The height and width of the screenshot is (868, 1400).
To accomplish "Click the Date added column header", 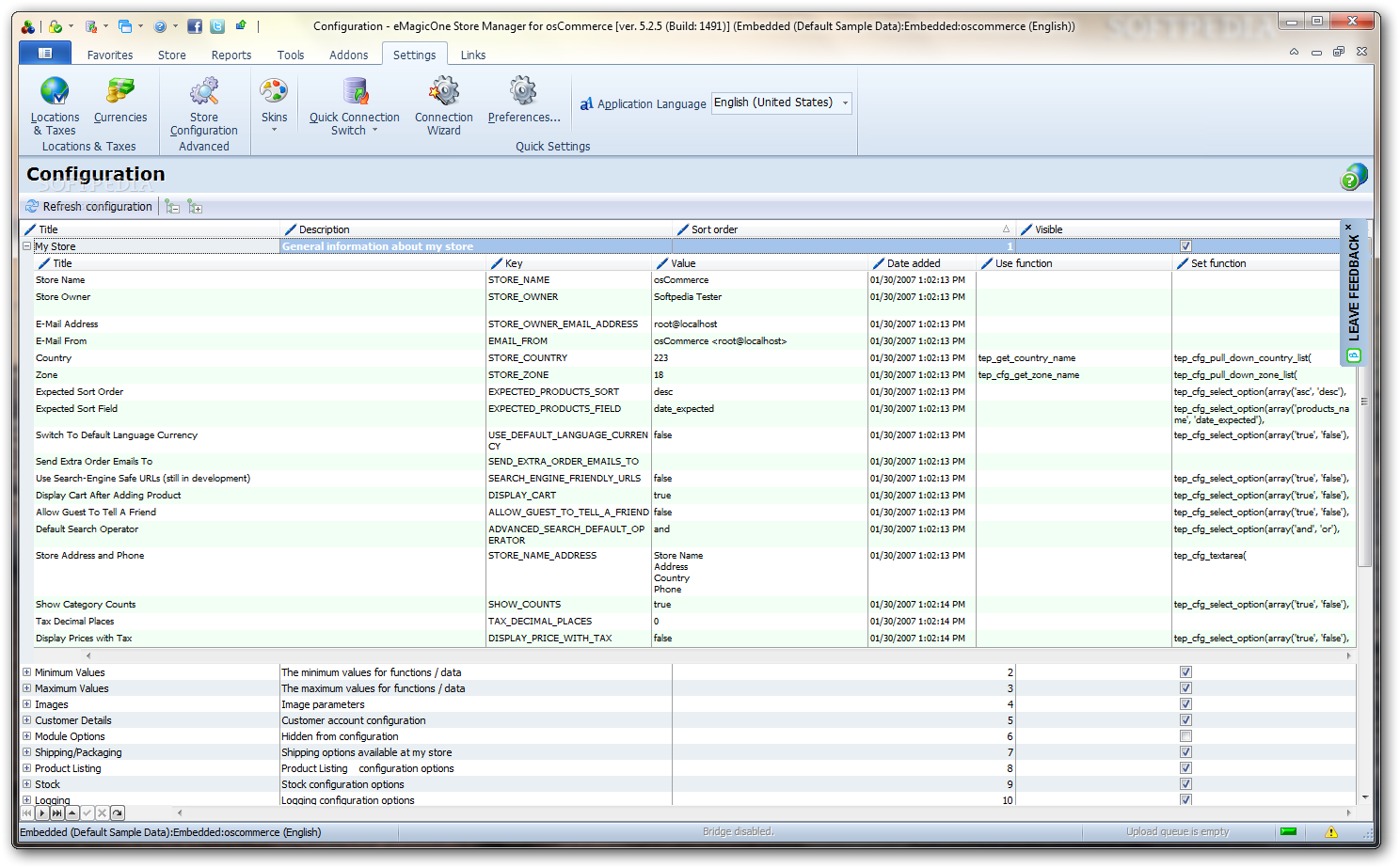I will [x=922, y=263].
